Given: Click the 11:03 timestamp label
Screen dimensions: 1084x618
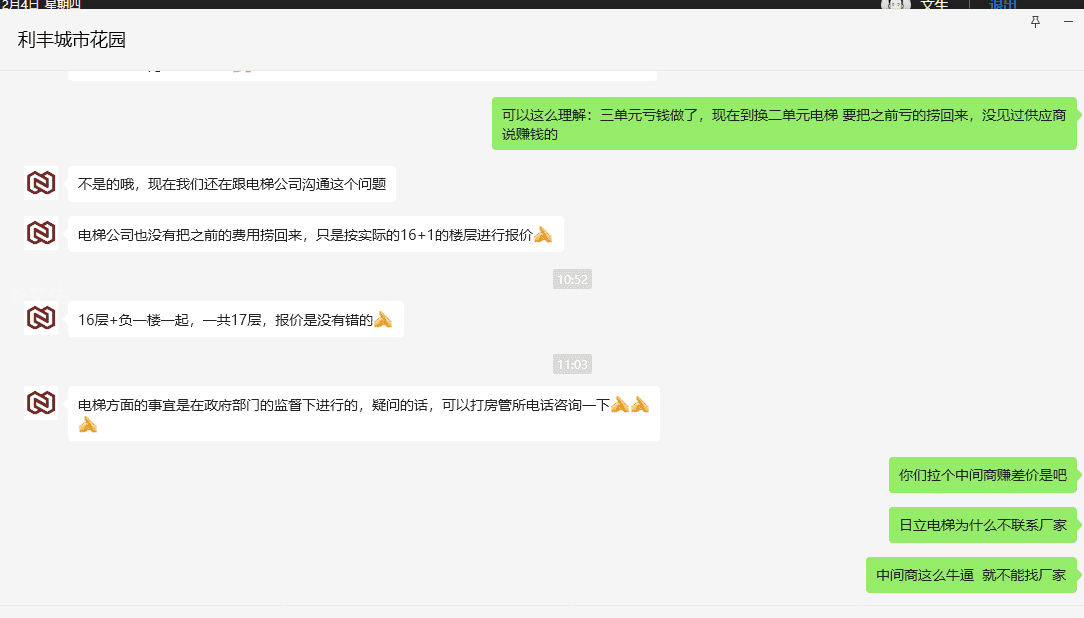Looking at the screenshot, I should point(572,364).
